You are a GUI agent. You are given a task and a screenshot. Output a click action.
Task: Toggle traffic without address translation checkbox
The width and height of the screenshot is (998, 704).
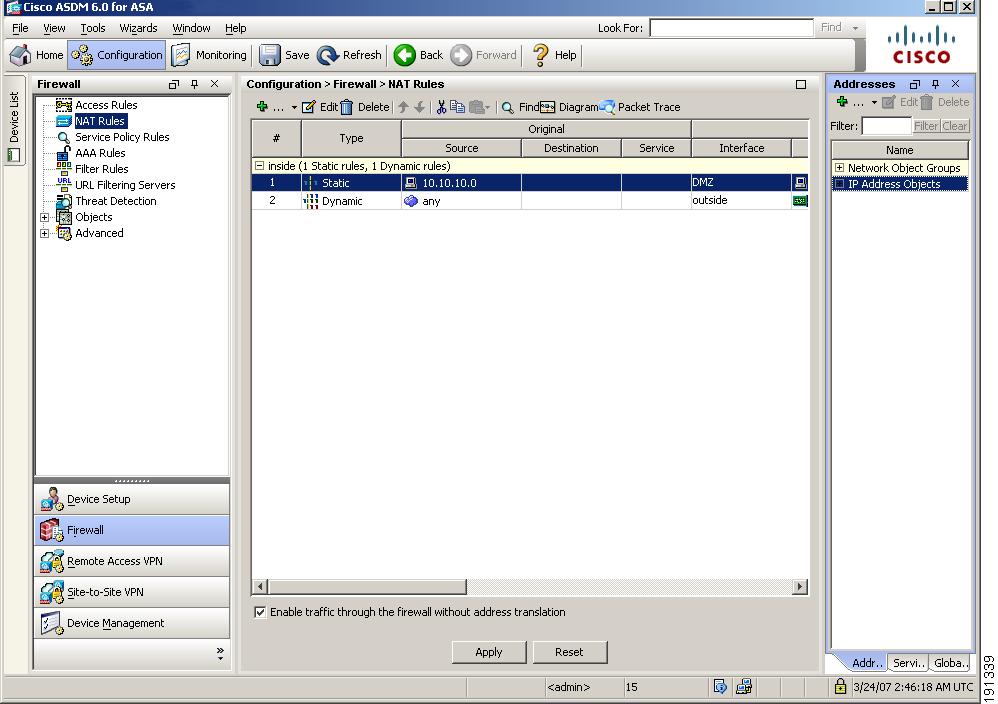pos(260,612)
